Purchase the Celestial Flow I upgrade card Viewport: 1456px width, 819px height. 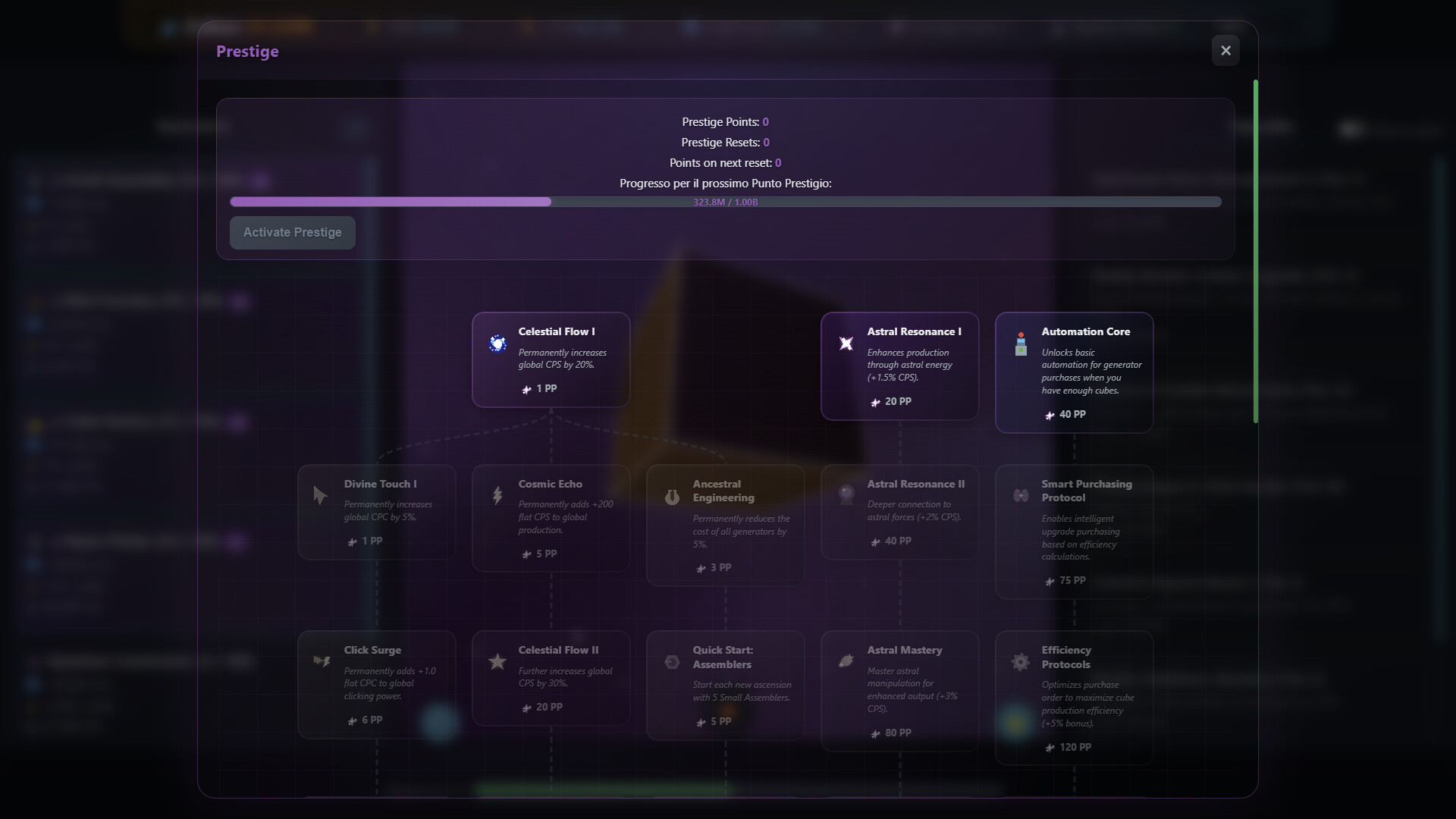click(551, 360)
